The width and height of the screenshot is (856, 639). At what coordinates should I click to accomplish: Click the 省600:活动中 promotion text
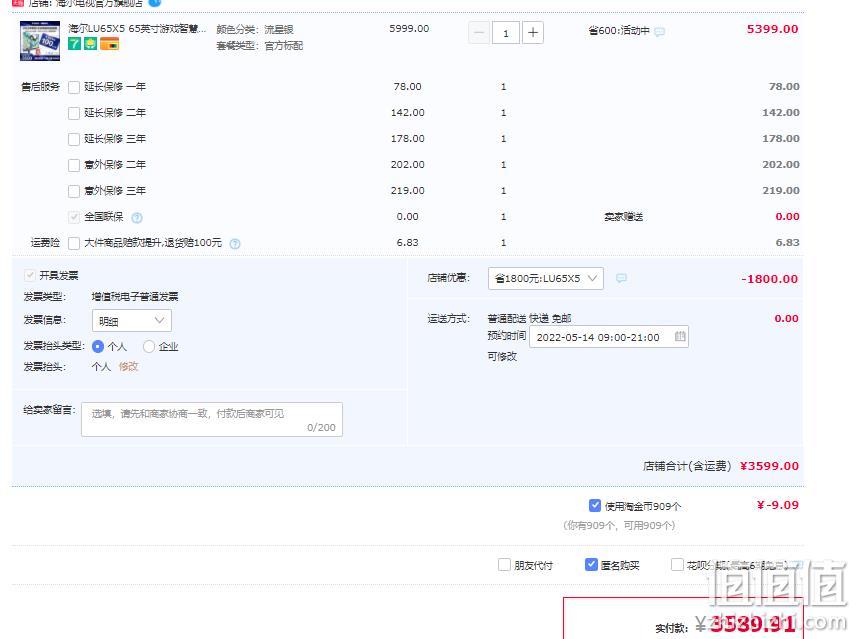pos(619,31)
